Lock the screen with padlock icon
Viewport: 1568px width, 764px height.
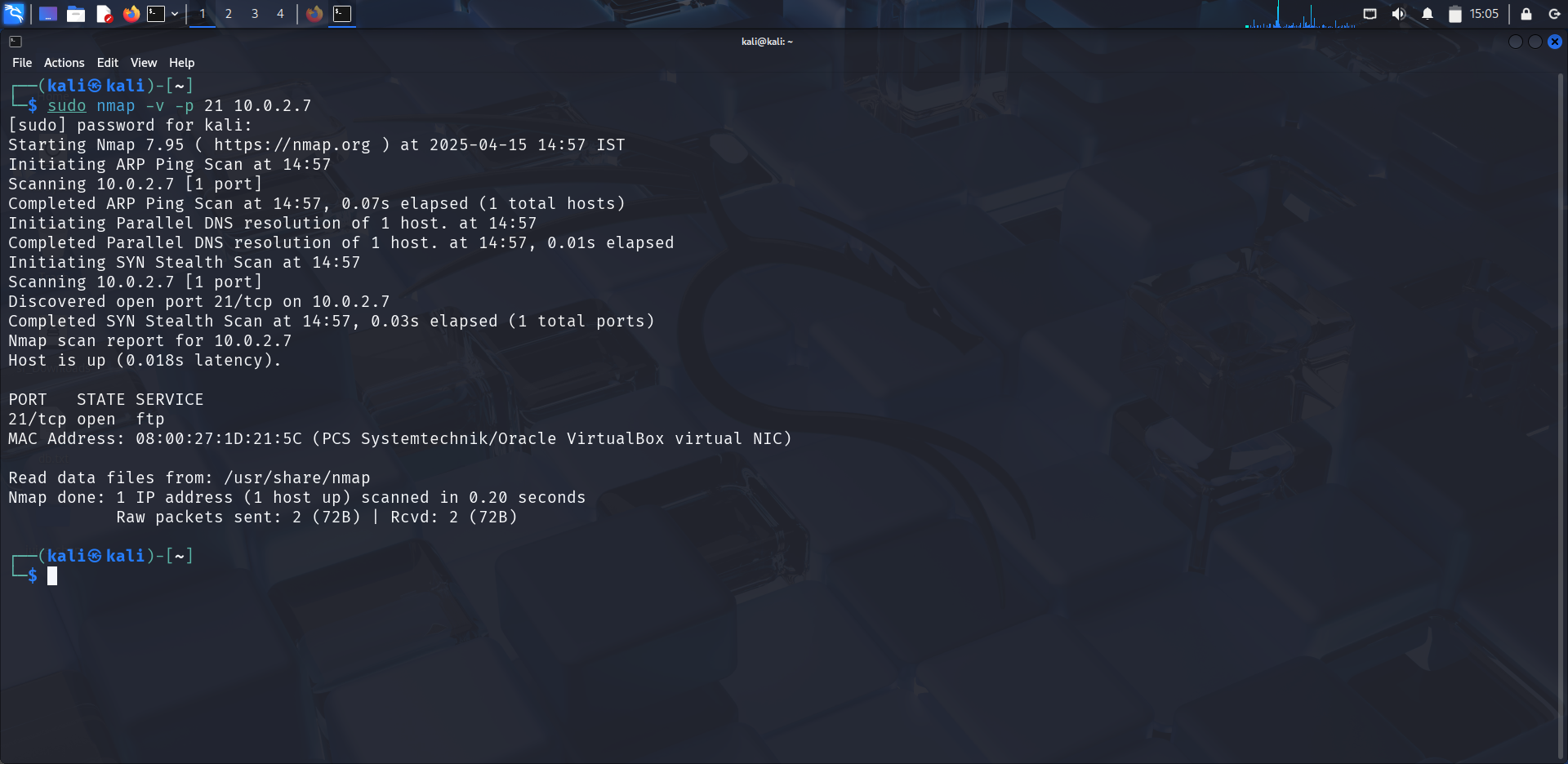point(1526,14)
